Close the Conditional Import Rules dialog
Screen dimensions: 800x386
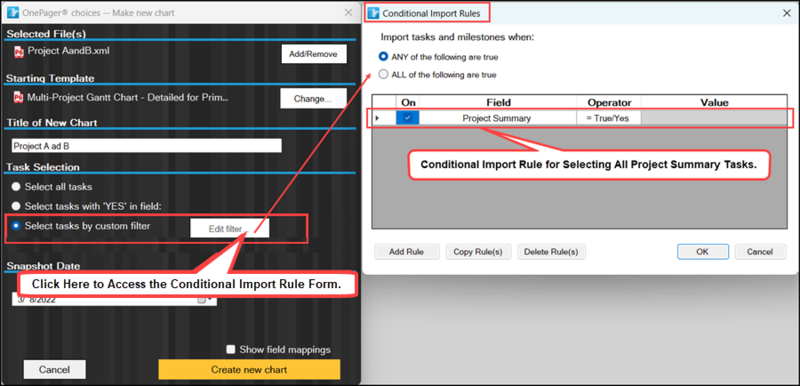(x=787, y=13)
